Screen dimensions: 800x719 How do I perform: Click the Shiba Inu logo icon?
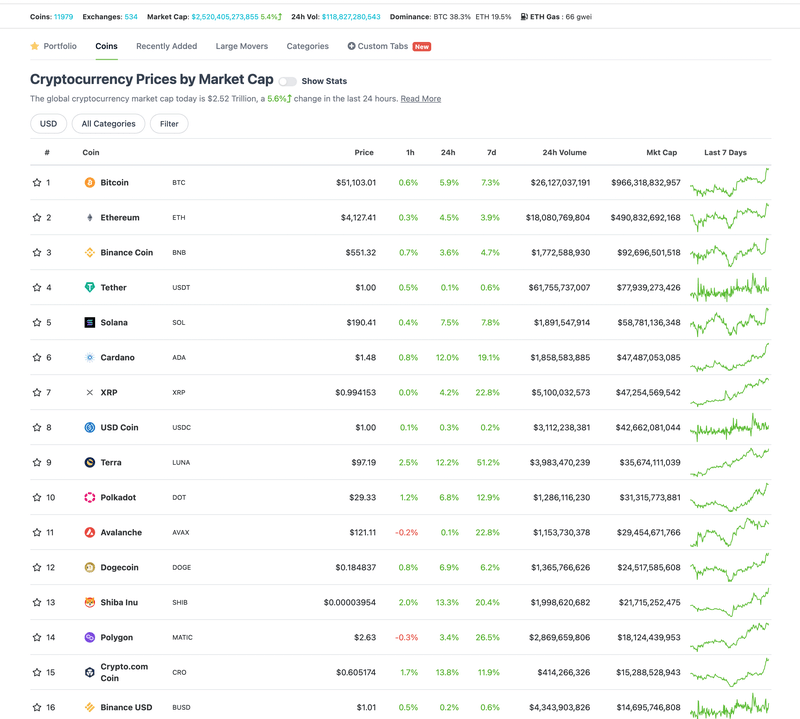90,603
